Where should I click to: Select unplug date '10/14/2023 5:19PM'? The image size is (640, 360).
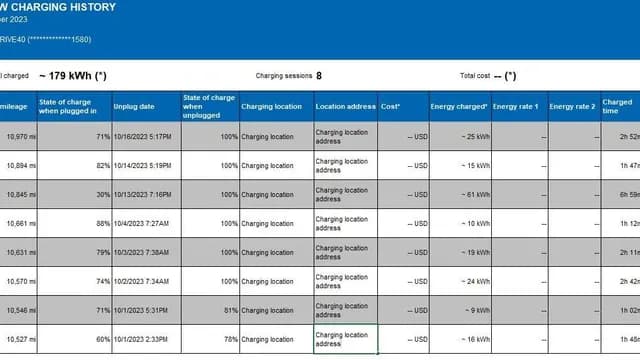tap(147, 165)
